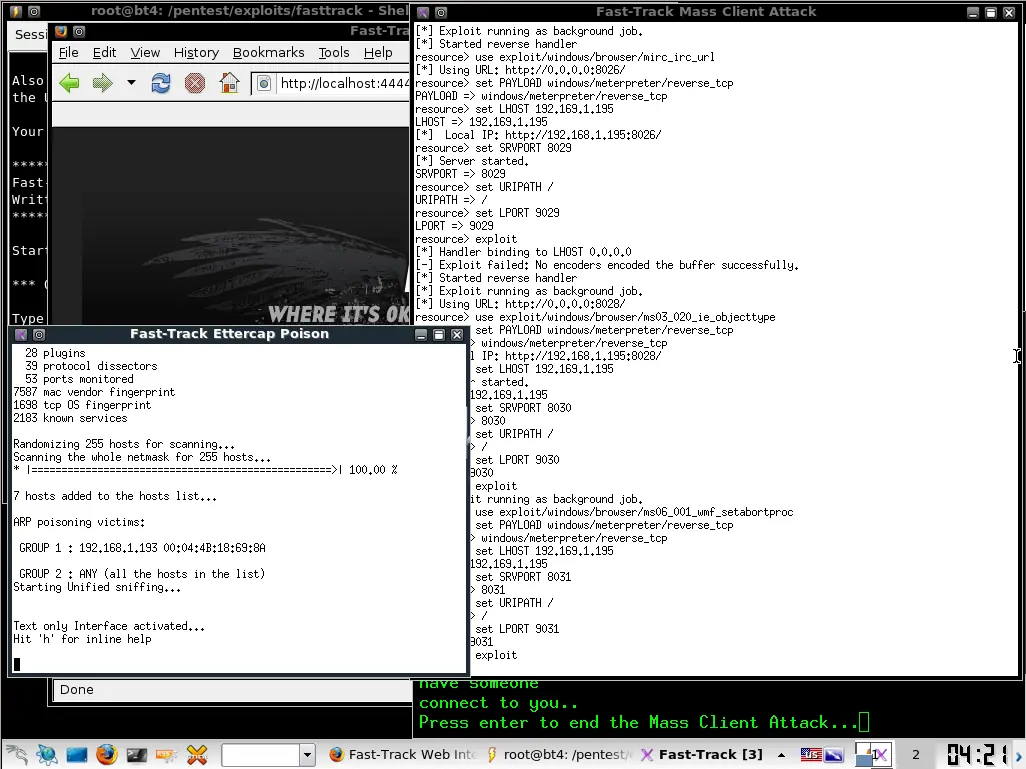This screenshot has width=1026, height=769.
Task: Click 'Starting Unified sniffing...' line in Ettercap
Action: coord(97,587)
